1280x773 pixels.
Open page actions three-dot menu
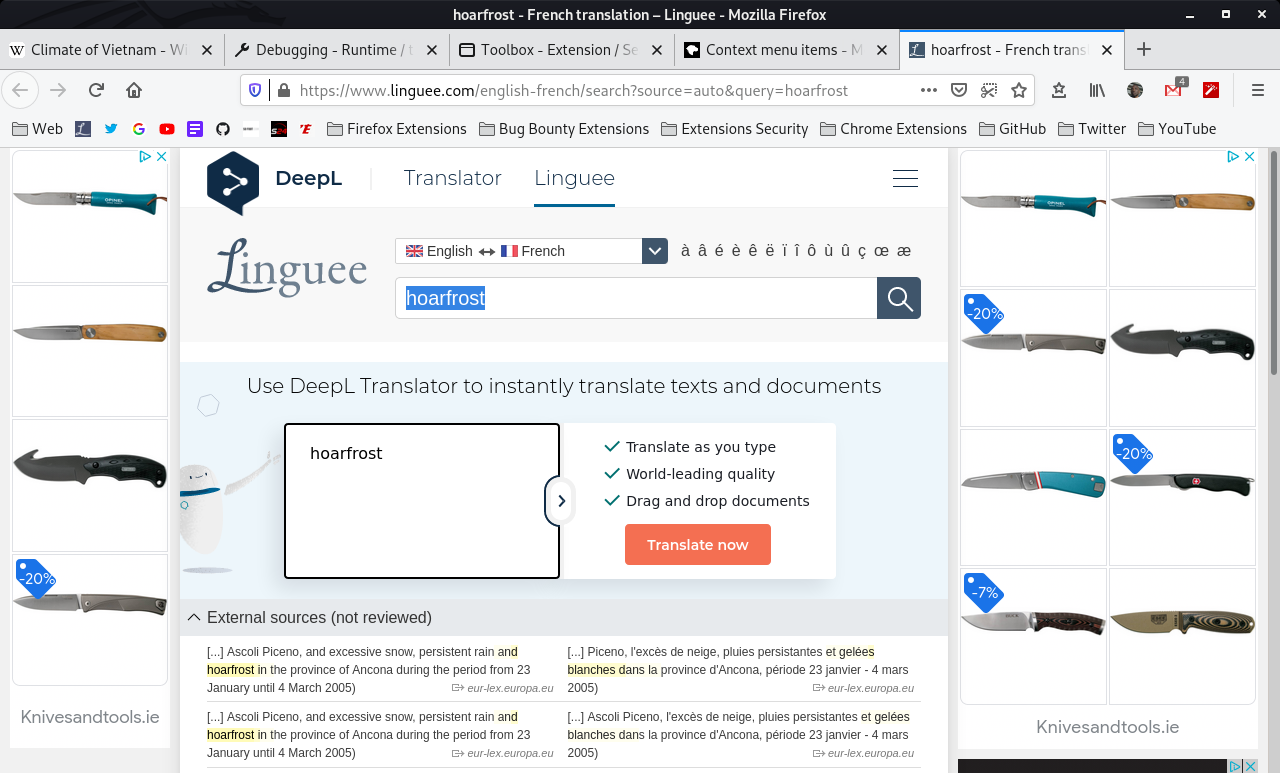pyautogui.click(x=929, y=90)
